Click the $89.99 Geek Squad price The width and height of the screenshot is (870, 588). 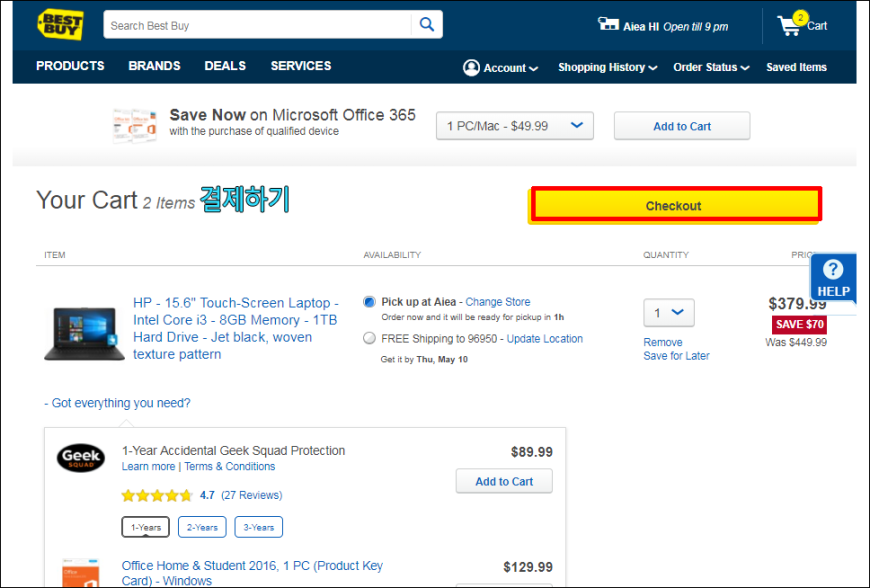click(532, 452)
